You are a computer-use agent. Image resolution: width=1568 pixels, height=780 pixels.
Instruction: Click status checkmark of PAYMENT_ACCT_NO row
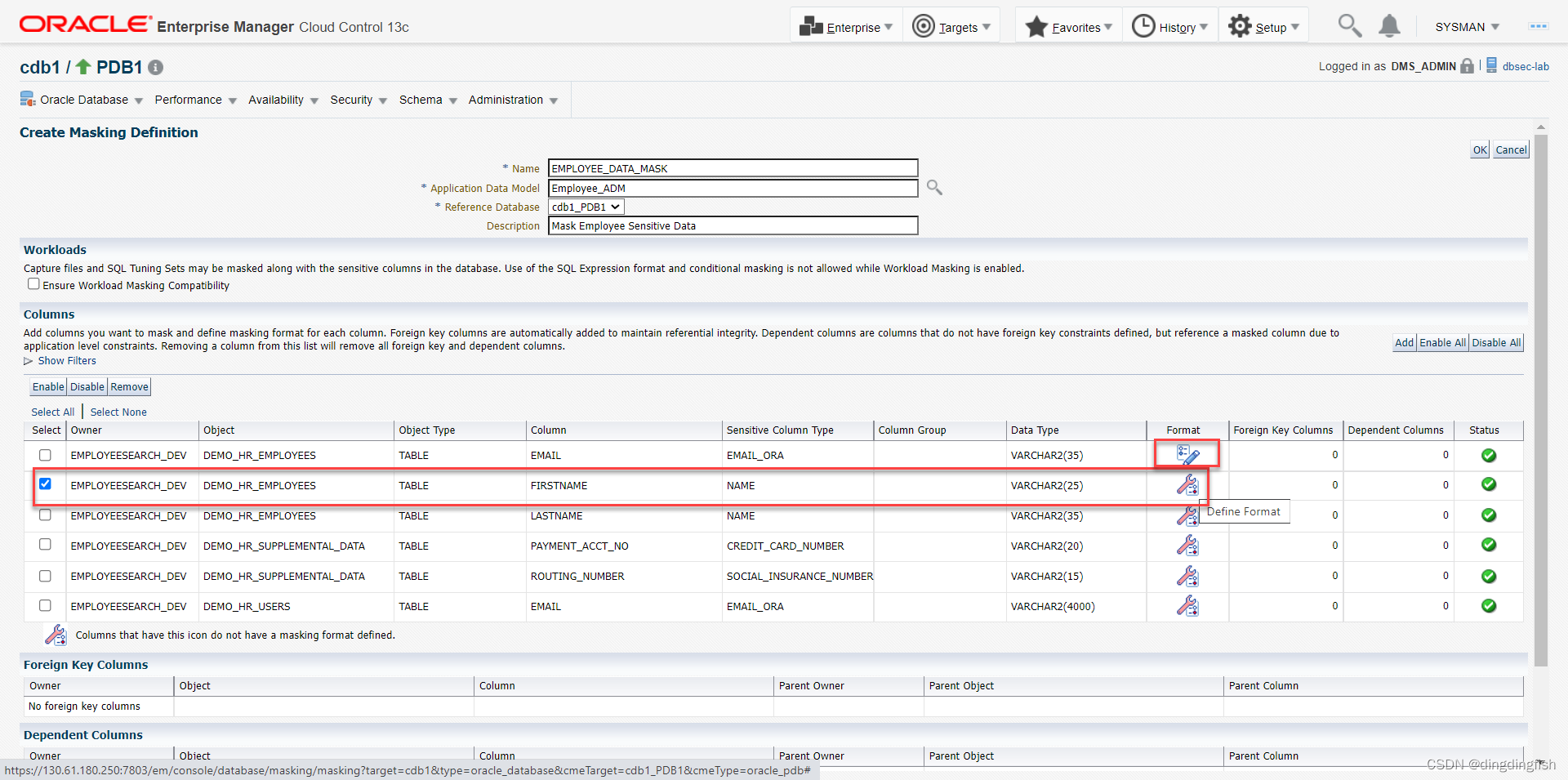click(1489, 545)
